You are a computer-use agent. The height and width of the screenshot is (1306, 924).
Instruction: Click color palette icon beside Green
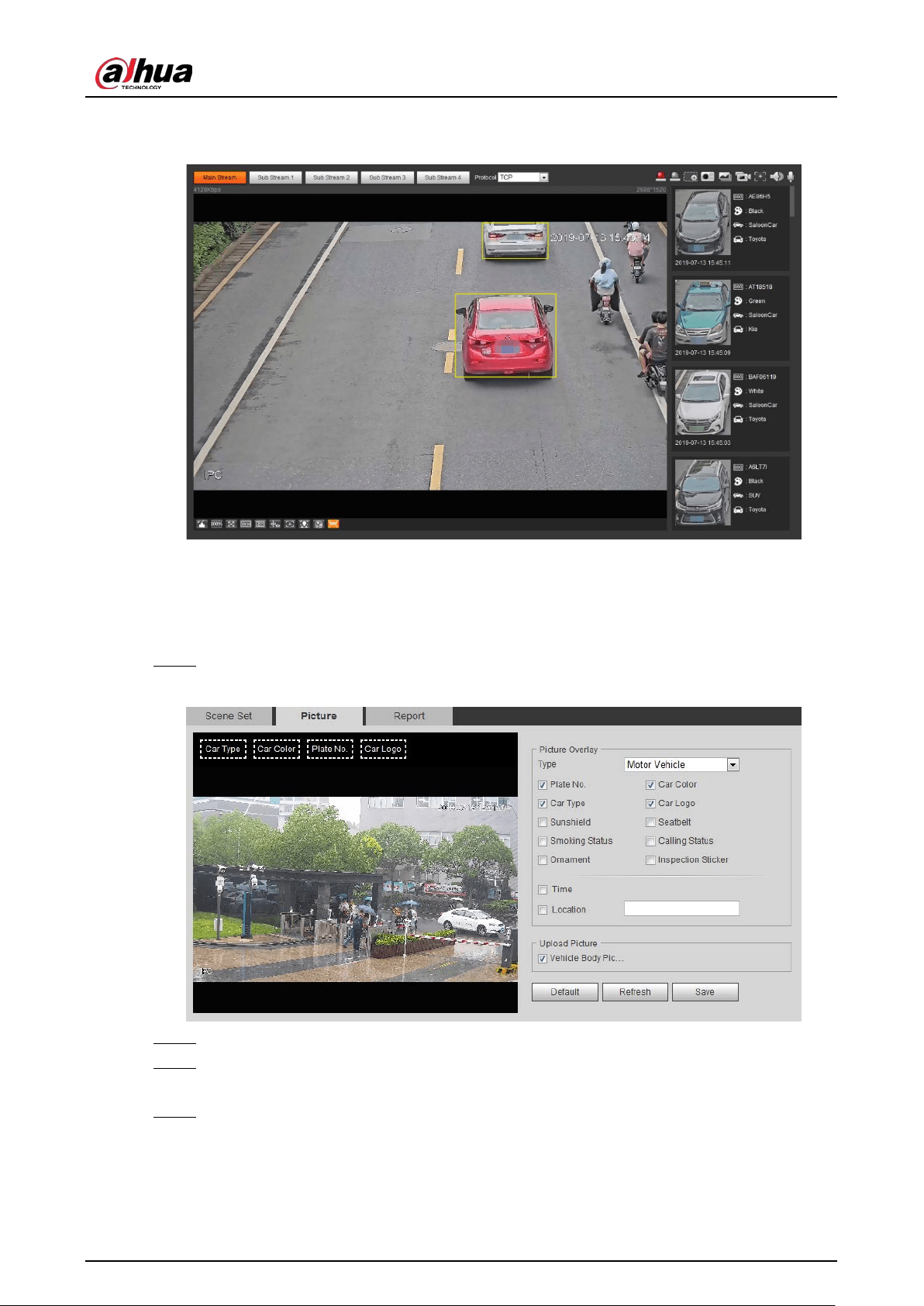738,301
